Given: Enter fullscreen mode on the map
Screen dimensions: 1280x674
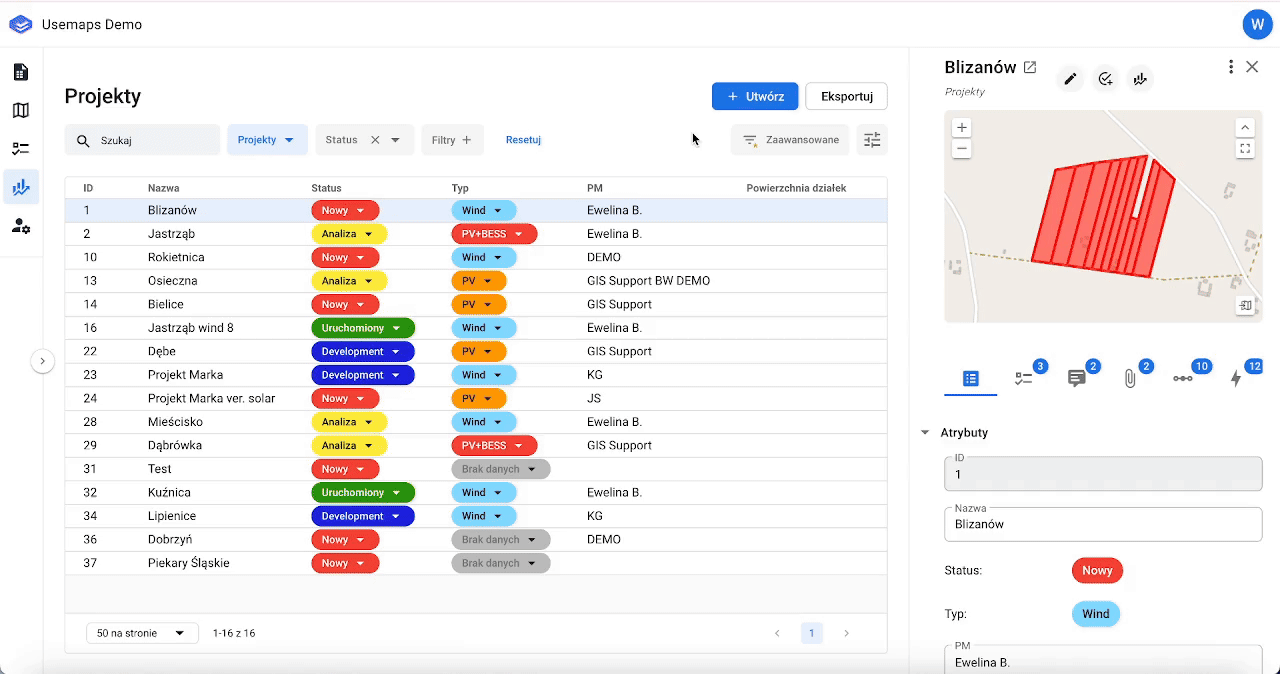Looking at the screenshot, I should click(x=1245, y=149).
